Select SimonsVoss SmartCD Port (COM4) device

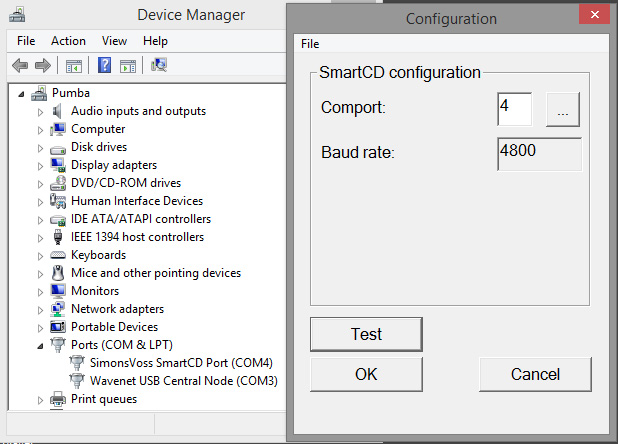tap(181, 363)
